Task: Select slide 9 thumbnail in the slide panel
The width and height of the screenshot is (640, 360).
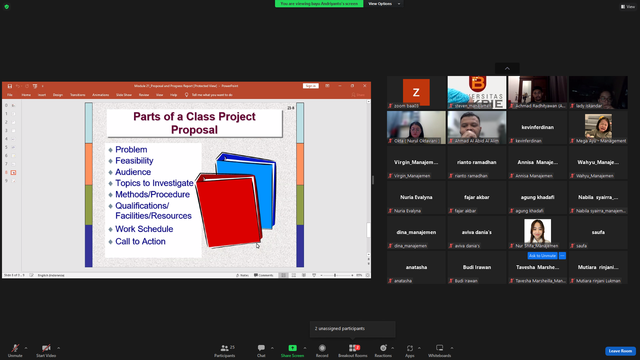Action: (13, 181)
